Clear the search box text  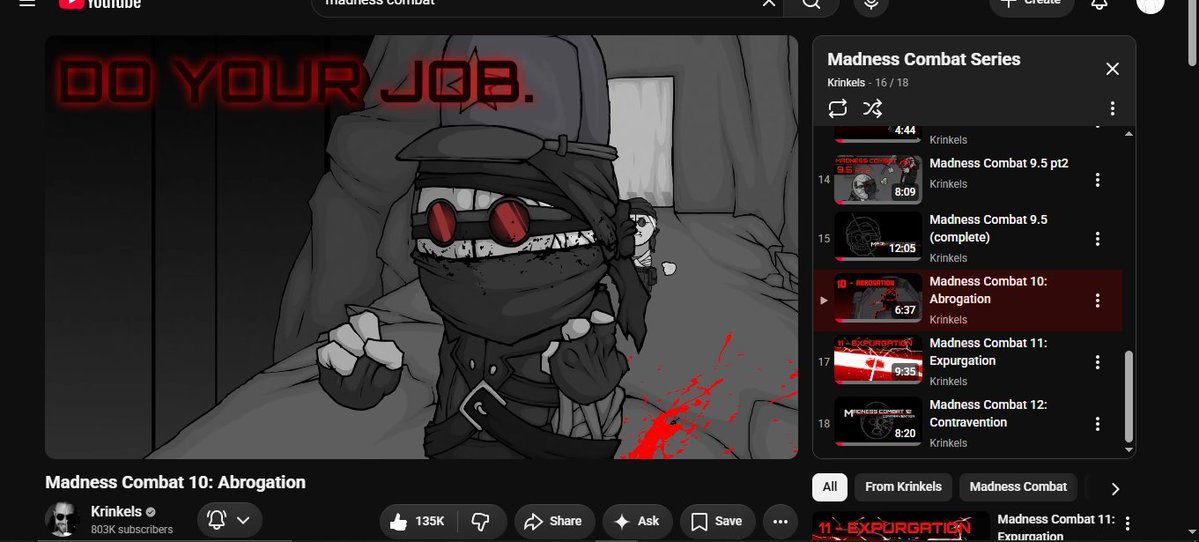[x=768, y=3]
